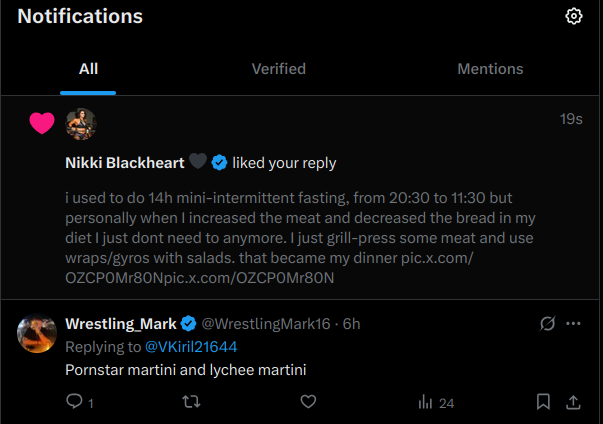Click the Grok icon on Wrestling_Mark's post
603x424 pixels.
point(547,324)
